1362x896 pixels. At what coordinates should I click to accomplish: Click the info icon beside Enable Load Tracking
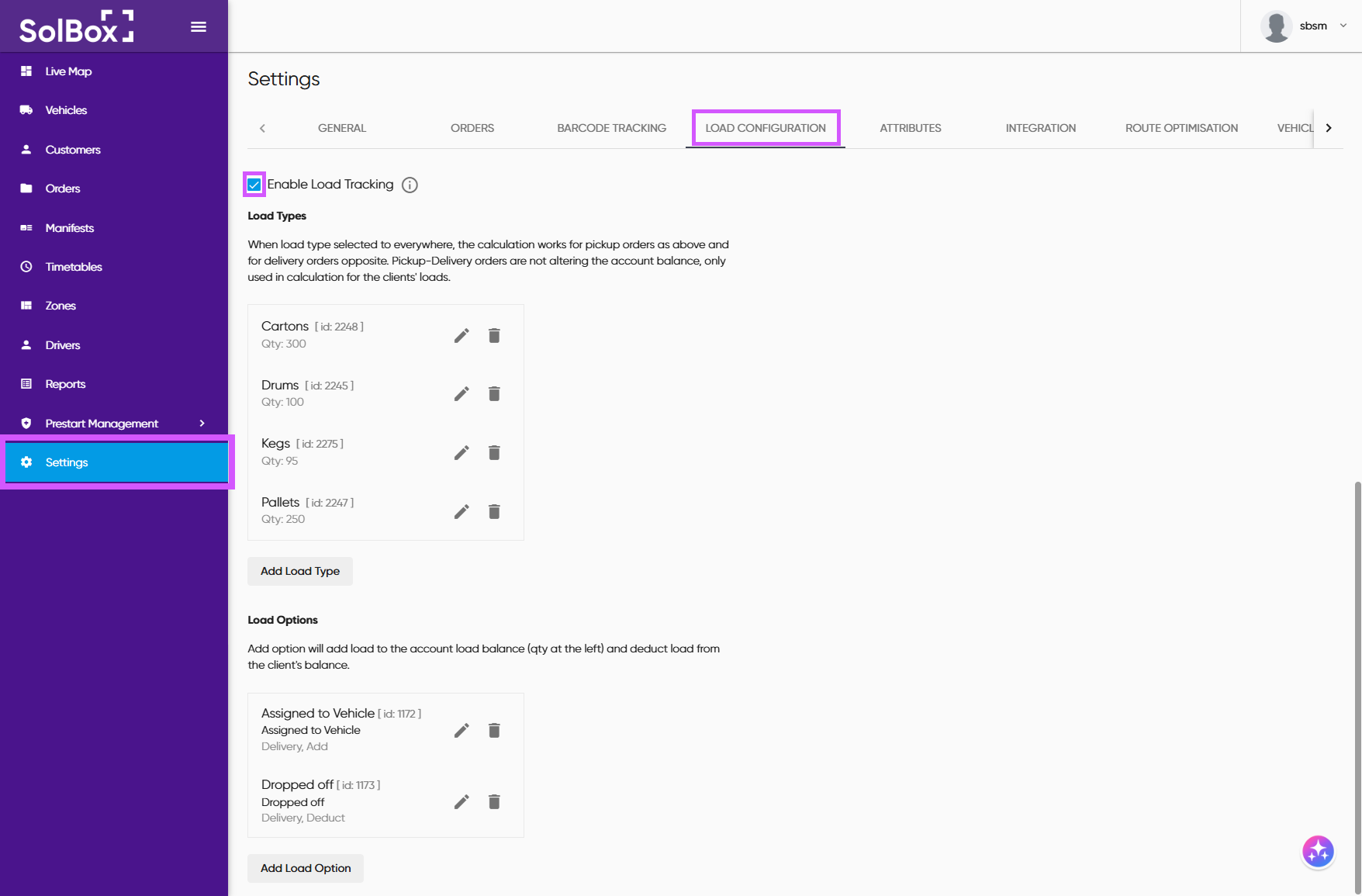410,185
